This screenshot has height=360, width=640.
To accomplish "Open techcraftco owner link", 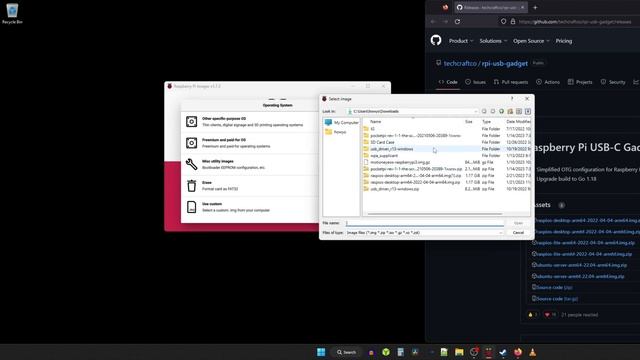I will click(460, 64).
